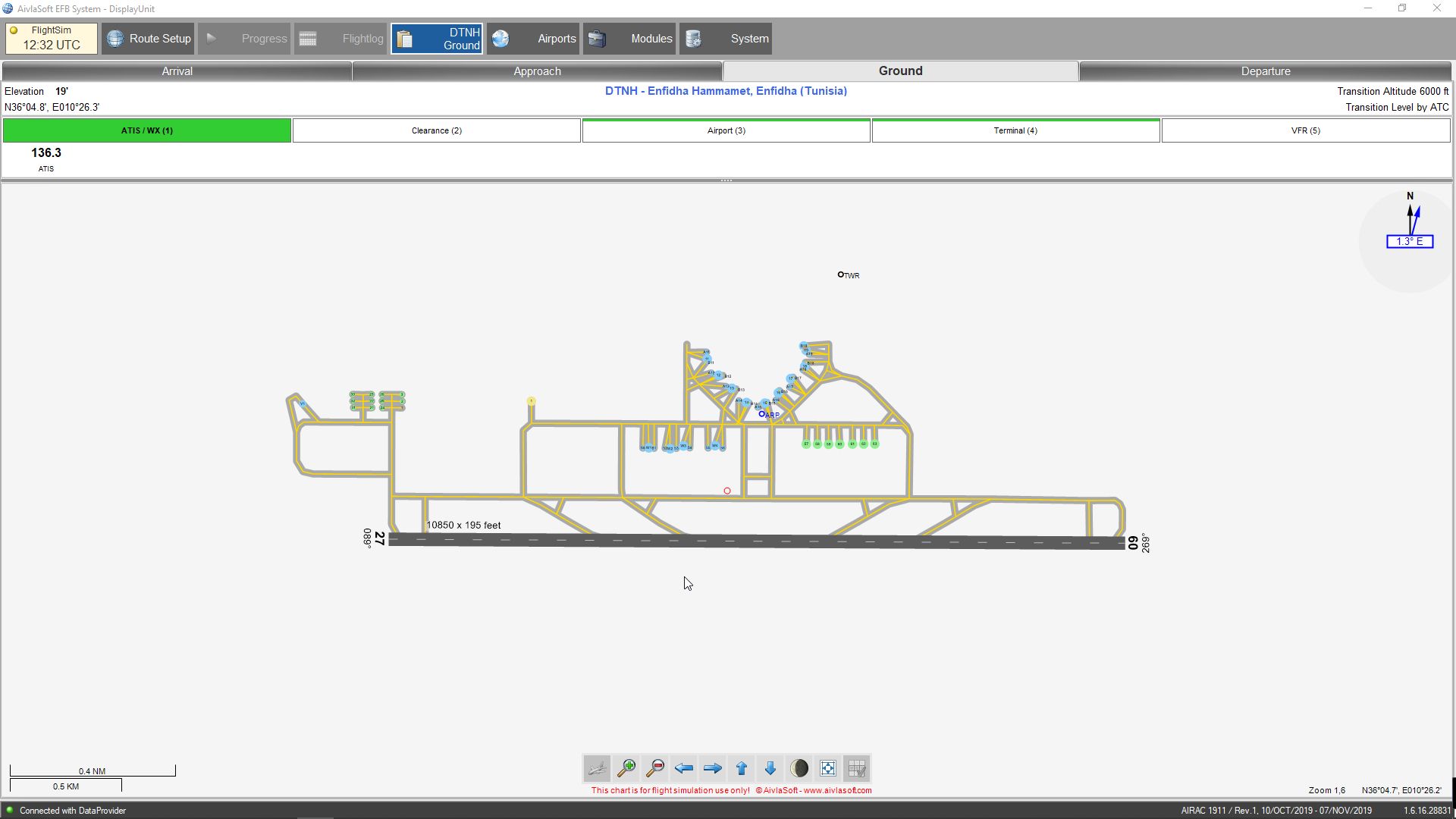Pan chart left with blue arrow
Viewport: 1456px width, 819px height.
click(x=684, y=768)
